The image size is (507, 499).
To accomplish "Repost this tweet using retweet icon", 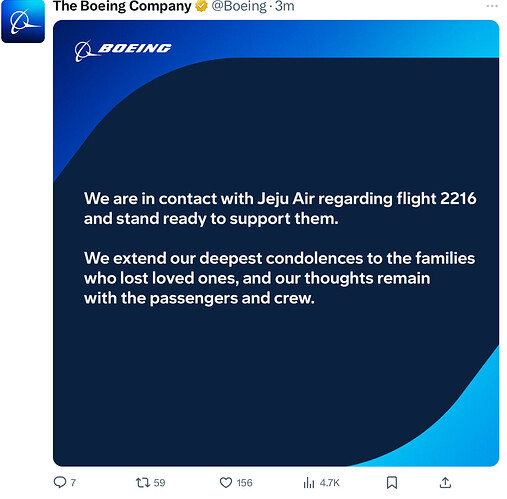I will pos(143,482).
